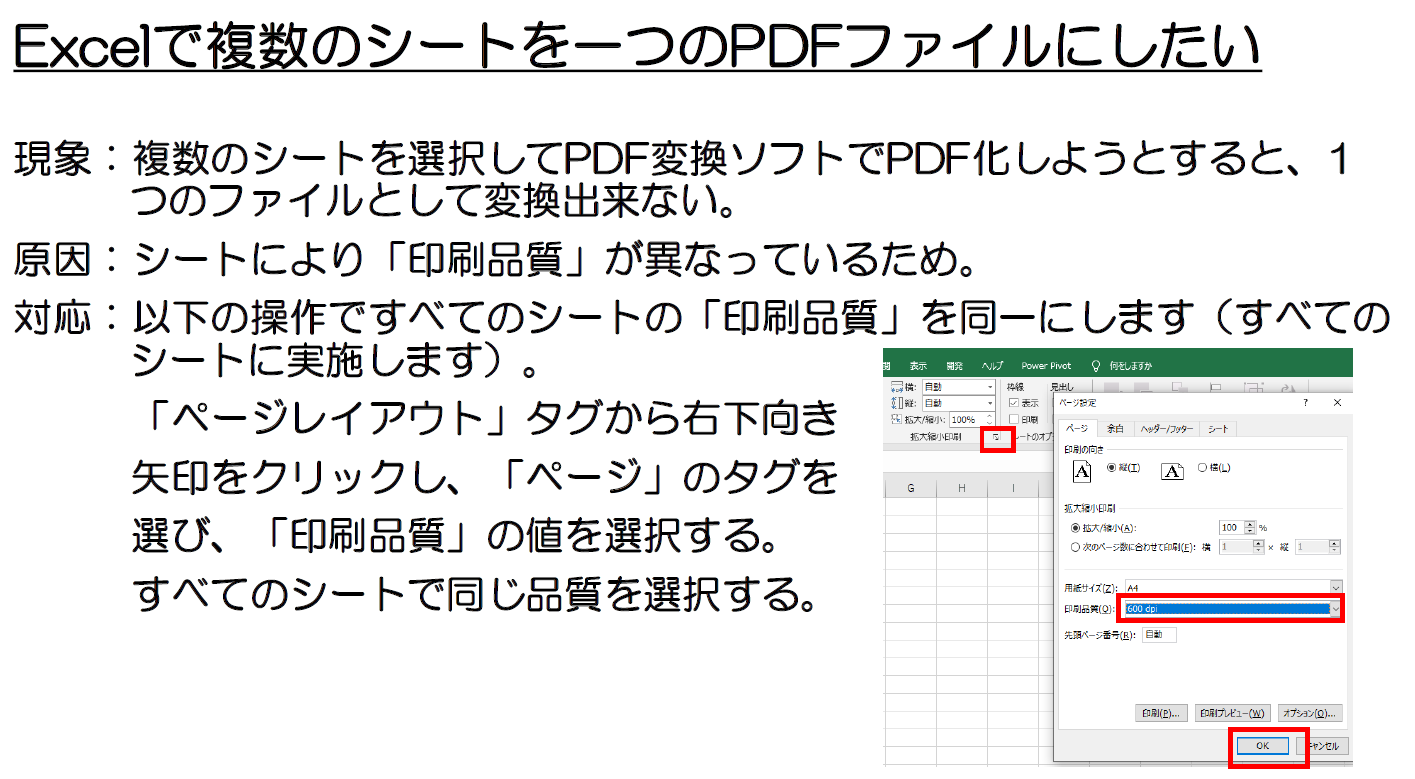Select column G header

(x=911, y=488)
